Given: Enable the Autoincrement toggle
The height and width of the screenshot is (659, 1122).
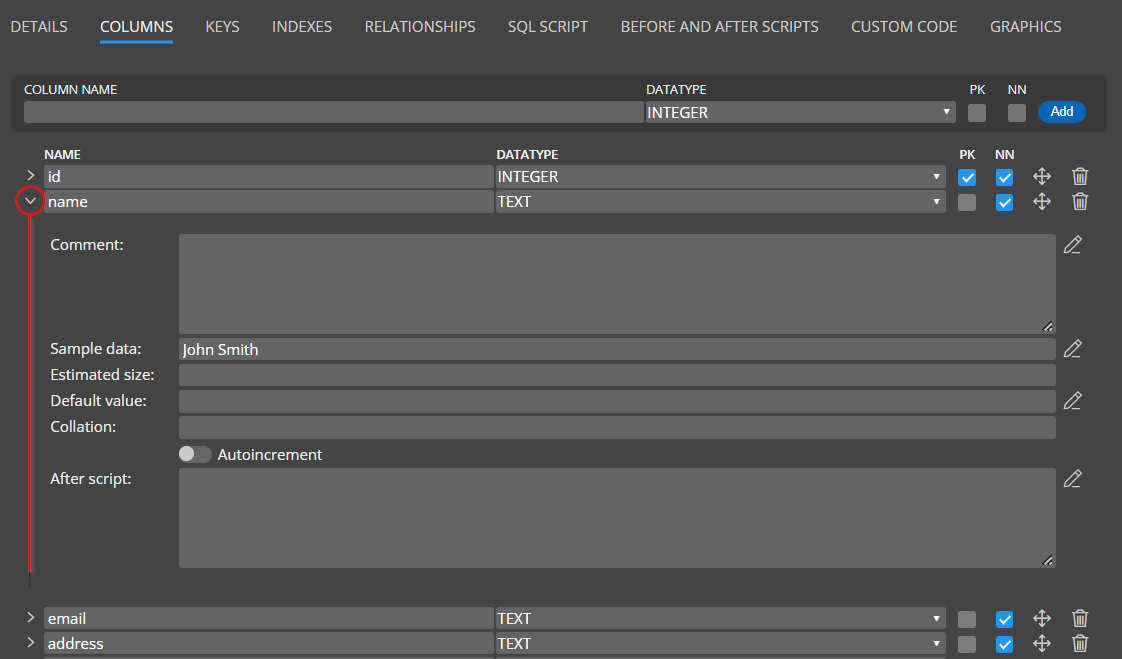Looking at the screenshot, I should (195, 454).
